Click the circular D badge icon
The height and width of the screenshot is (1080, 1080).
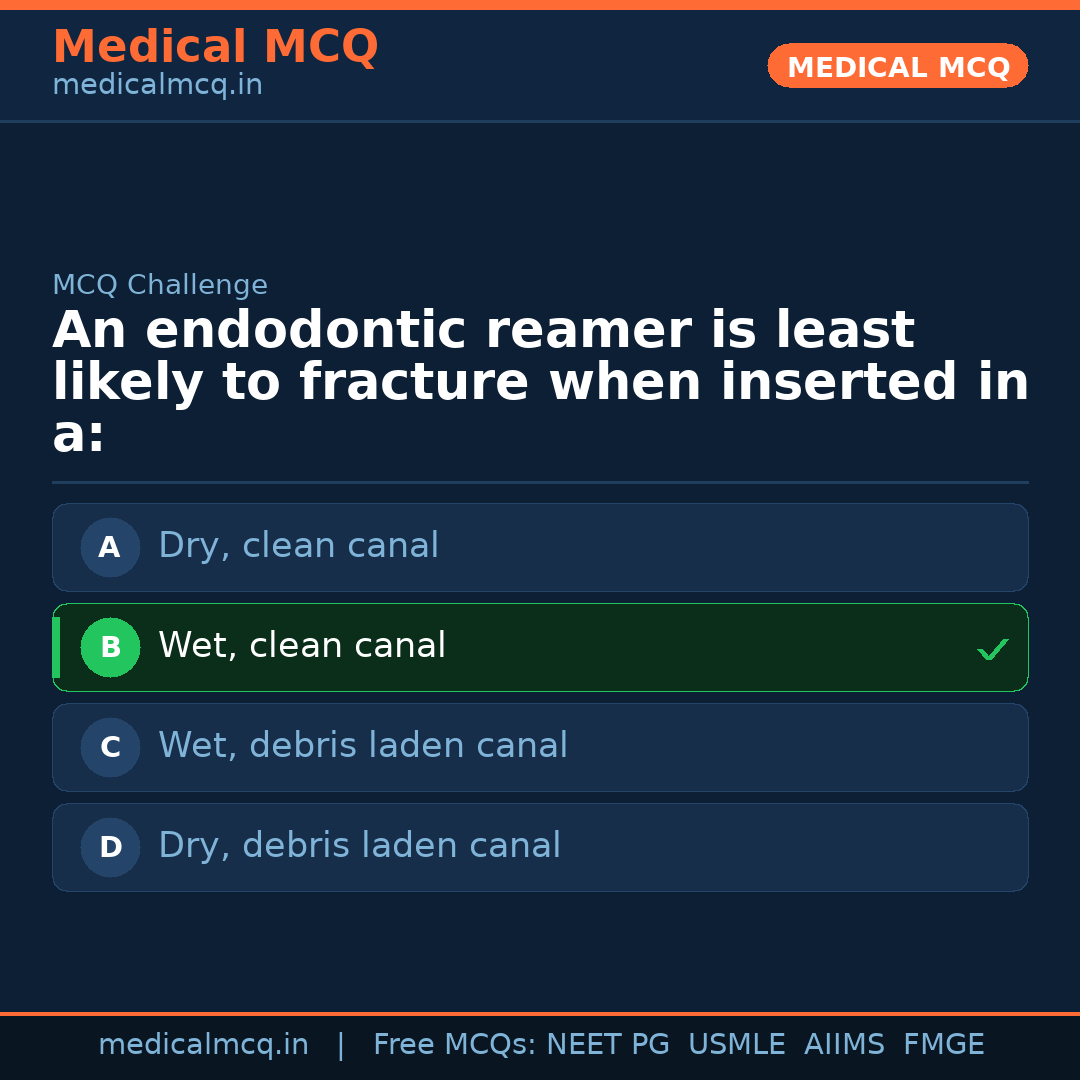click(x=110, y=847)
